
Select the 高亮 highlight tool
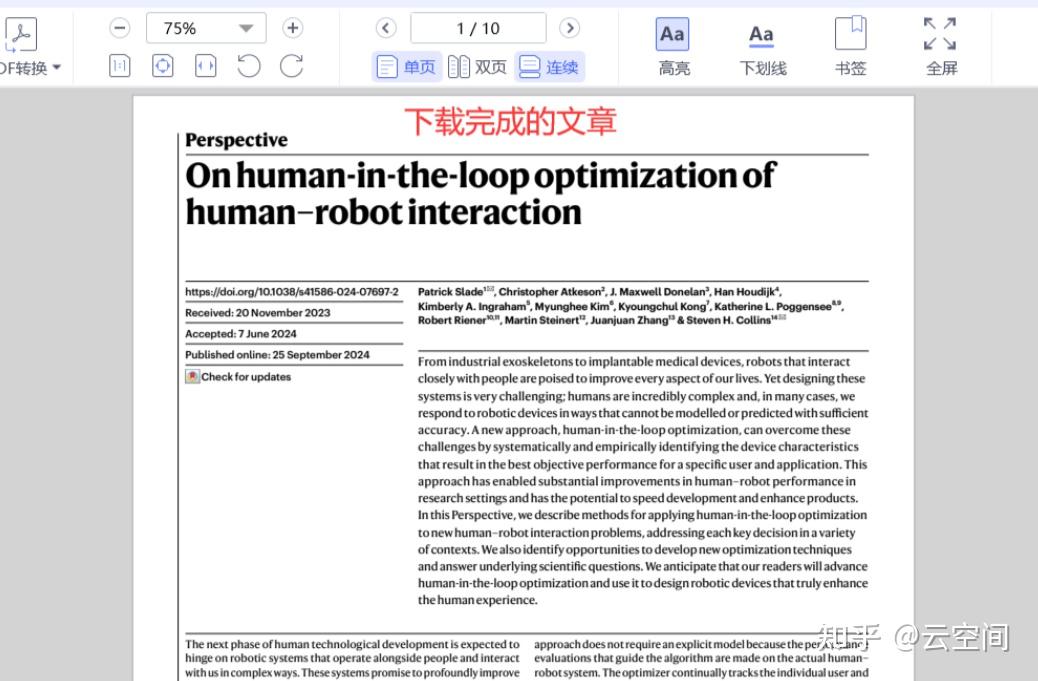click(673, 48)
